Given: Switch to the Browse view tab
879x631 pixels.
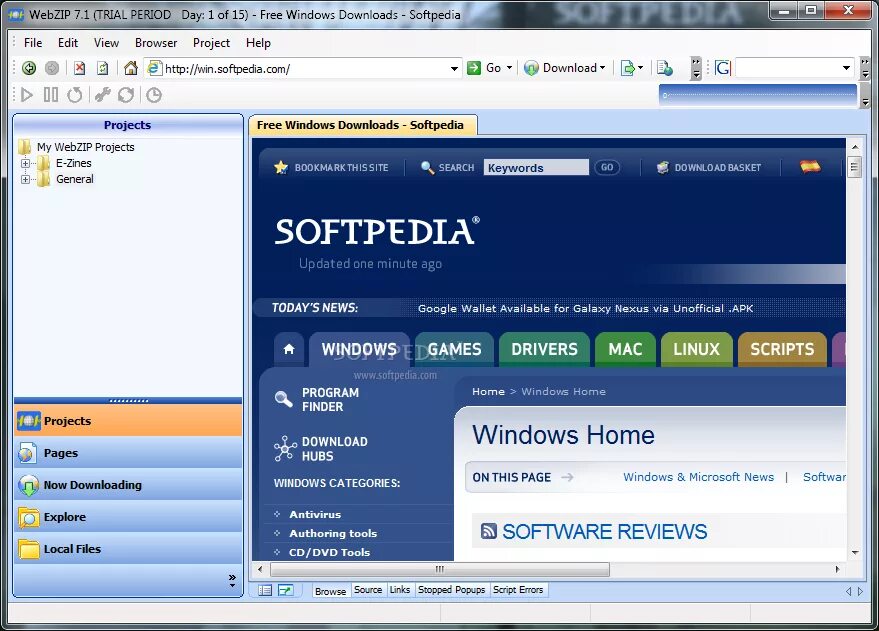Looking at the screenshot, I should [x=330, y=591].
